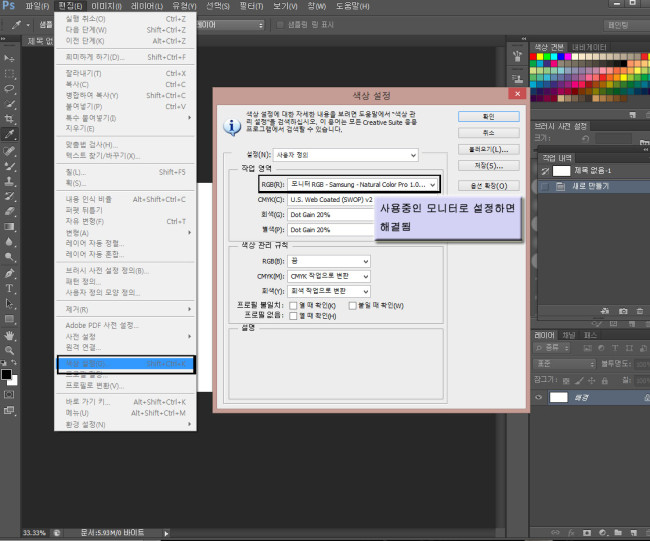Screen dimensions: 650x541
Task: Select the Horizontal Type tool
Action: pos(10,287)
